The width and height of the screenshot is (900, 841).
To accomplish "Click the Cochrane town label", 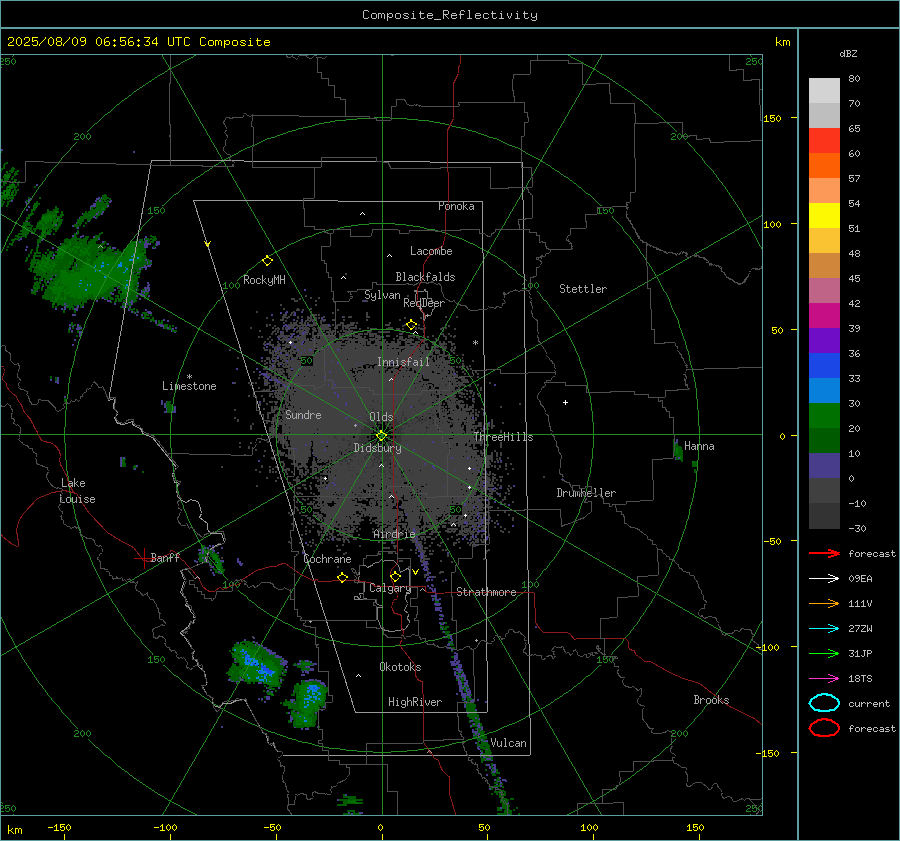I will (x=327, y=559).
